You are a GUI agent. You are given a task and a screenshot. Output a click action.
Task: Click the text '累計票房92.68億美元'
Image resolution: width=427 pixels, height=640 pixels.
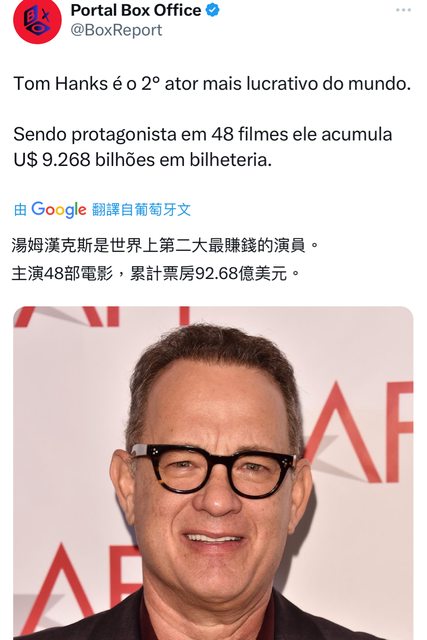pos(208,273)
